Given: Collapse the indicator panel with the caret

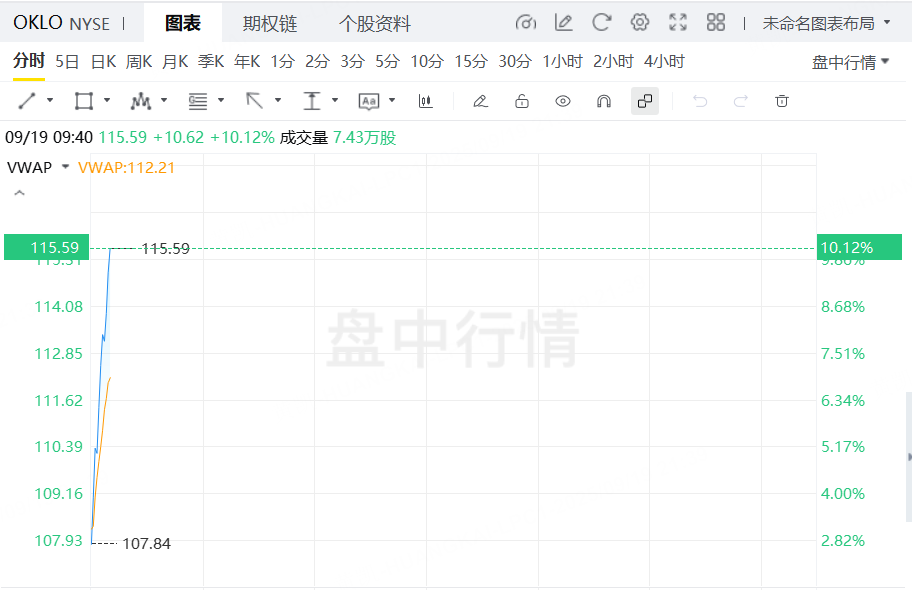Looking at the screenshot, I should [x=19, y=193].
